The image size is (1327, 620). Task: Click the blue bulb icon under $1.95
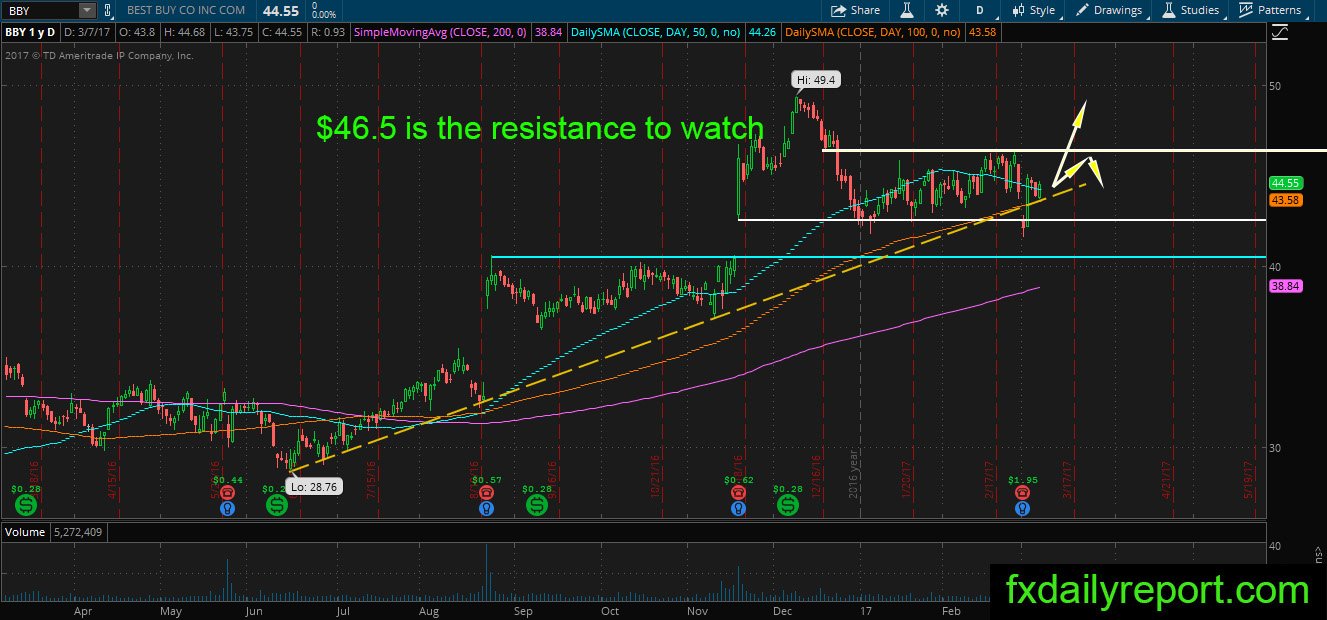[x=1022, y=508]
